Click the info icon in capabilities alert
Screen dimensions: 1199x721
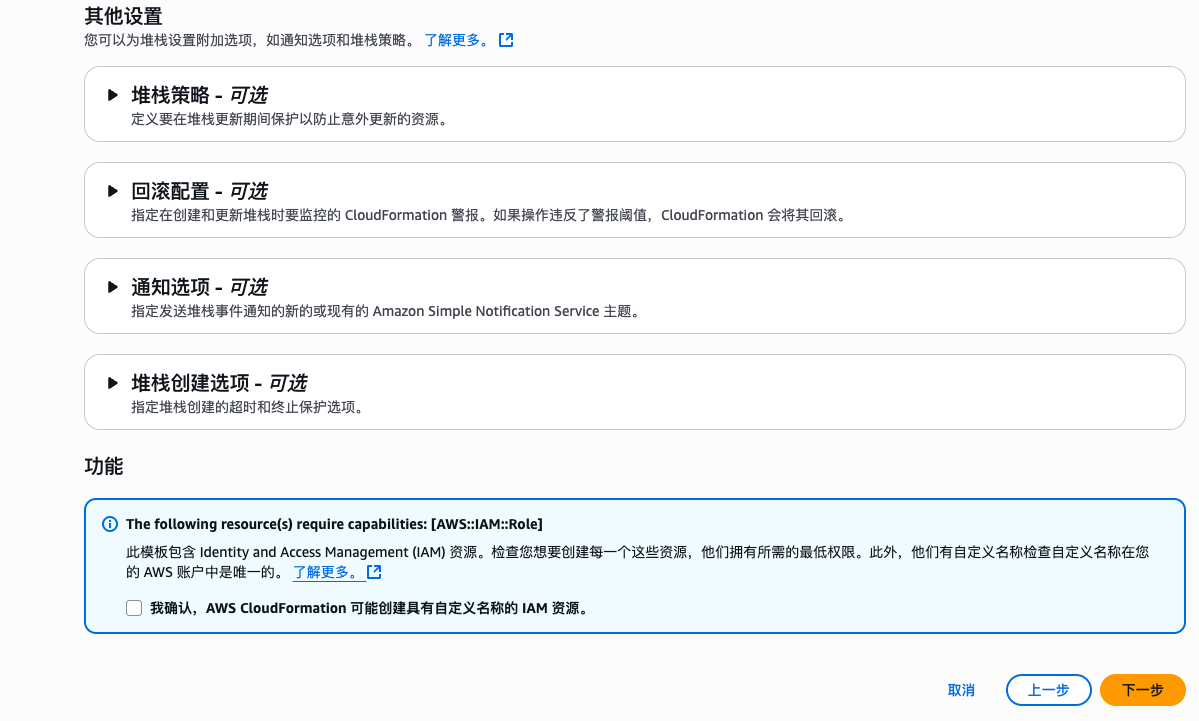[x=110, y=524]
